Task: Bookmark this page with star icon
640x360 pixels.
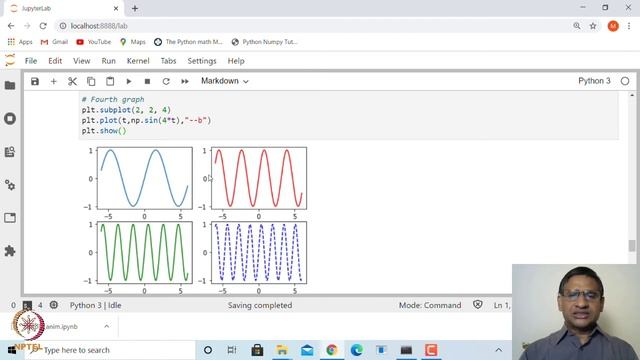Action: point(593,26)
